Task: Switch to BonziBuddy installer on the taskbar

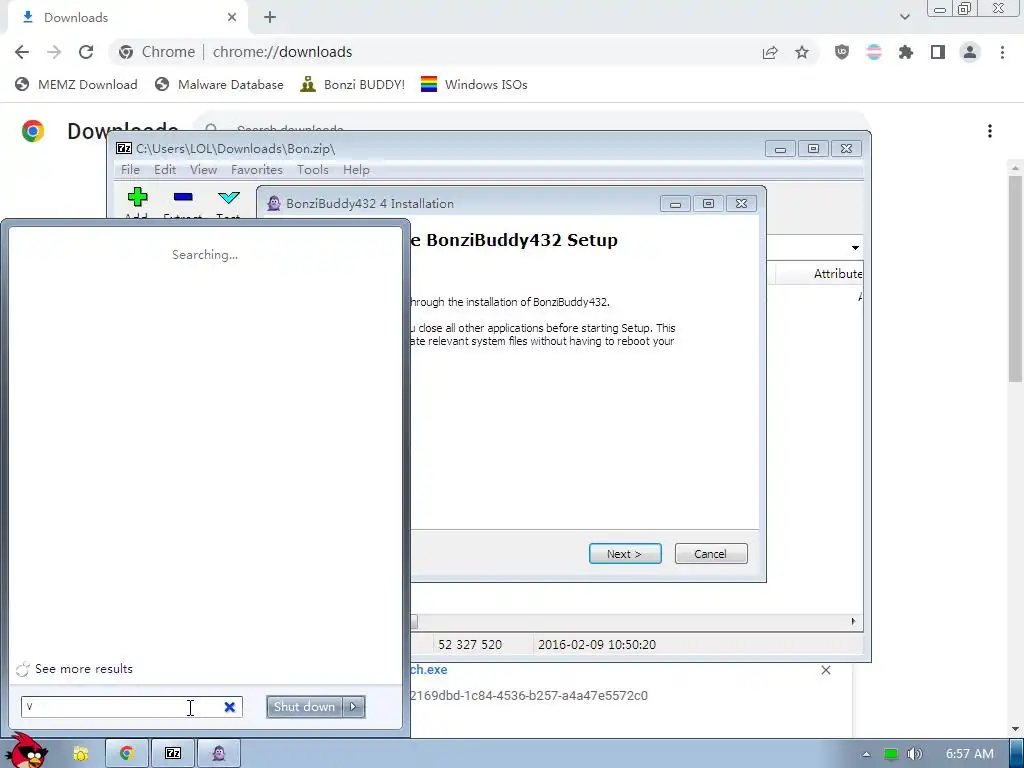Action: click(x=219, y=754)
